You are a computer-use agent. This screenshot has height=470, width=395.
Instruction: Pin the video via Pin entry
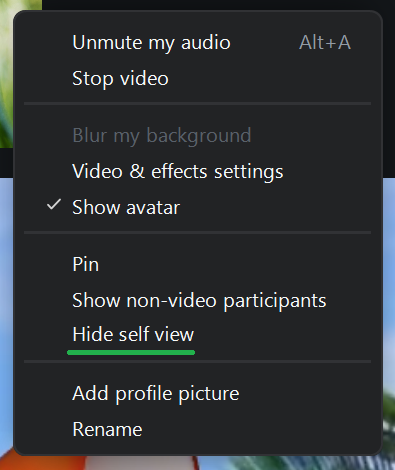(197, 265)
